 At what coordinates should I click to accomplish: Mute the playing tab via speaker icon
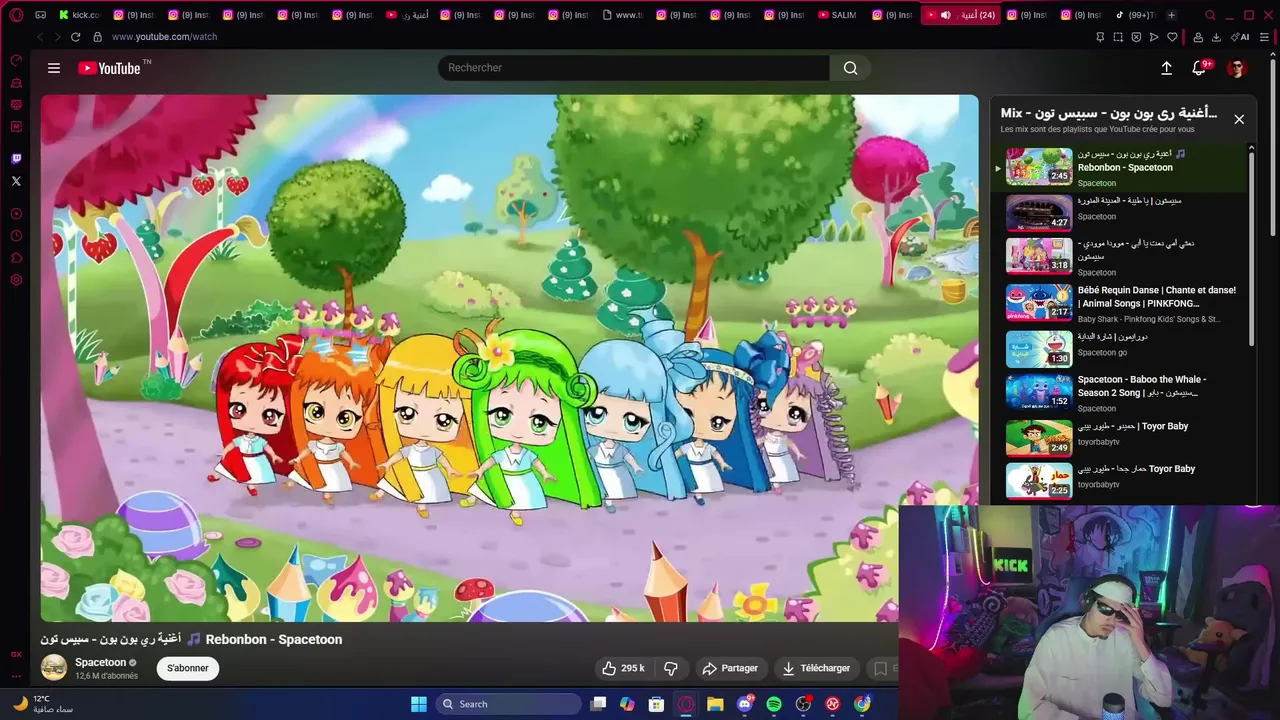(945, 15)
